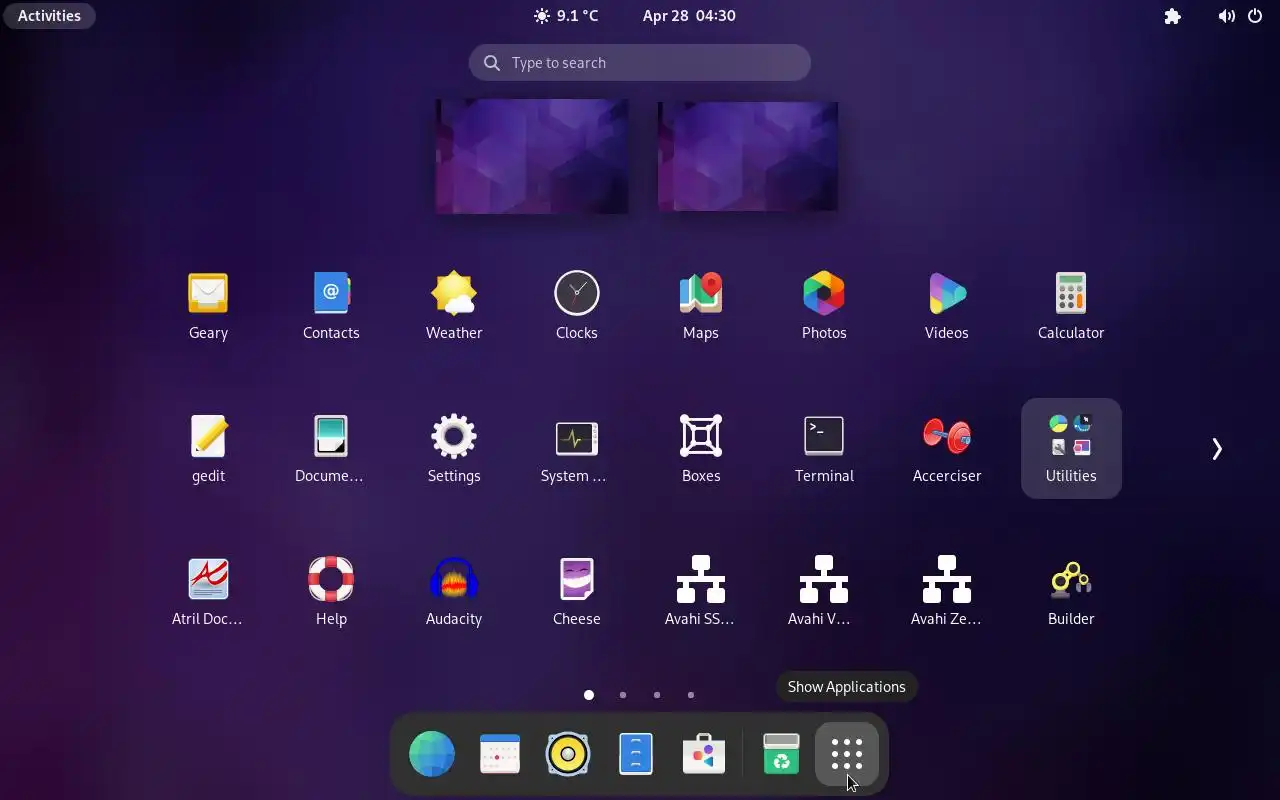Open the Utilities app folder
1280x800 pixels.
1071,449
